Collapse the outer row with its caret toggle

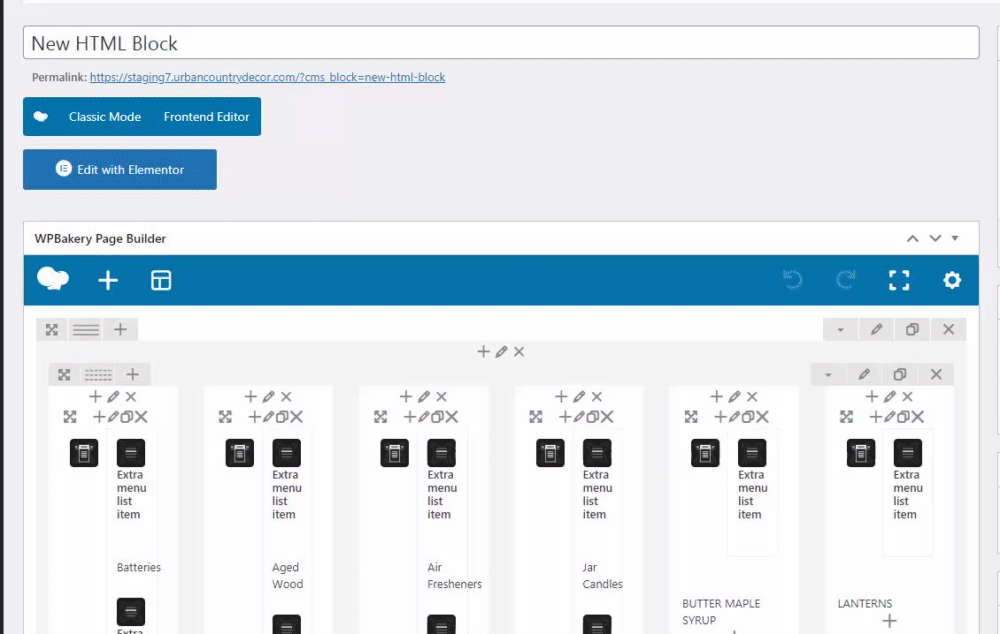click(841, 329)
